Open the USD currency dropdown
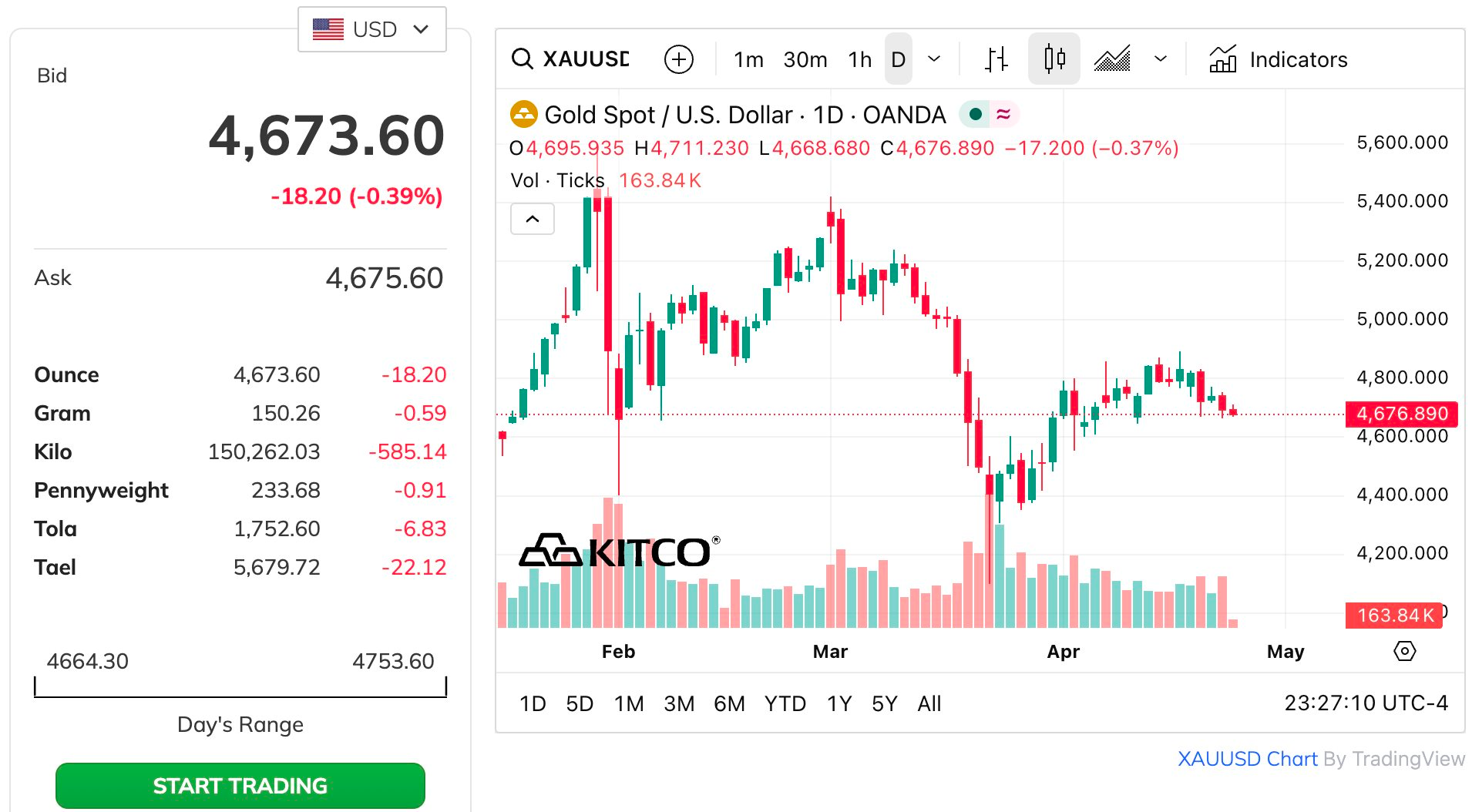 371,29
